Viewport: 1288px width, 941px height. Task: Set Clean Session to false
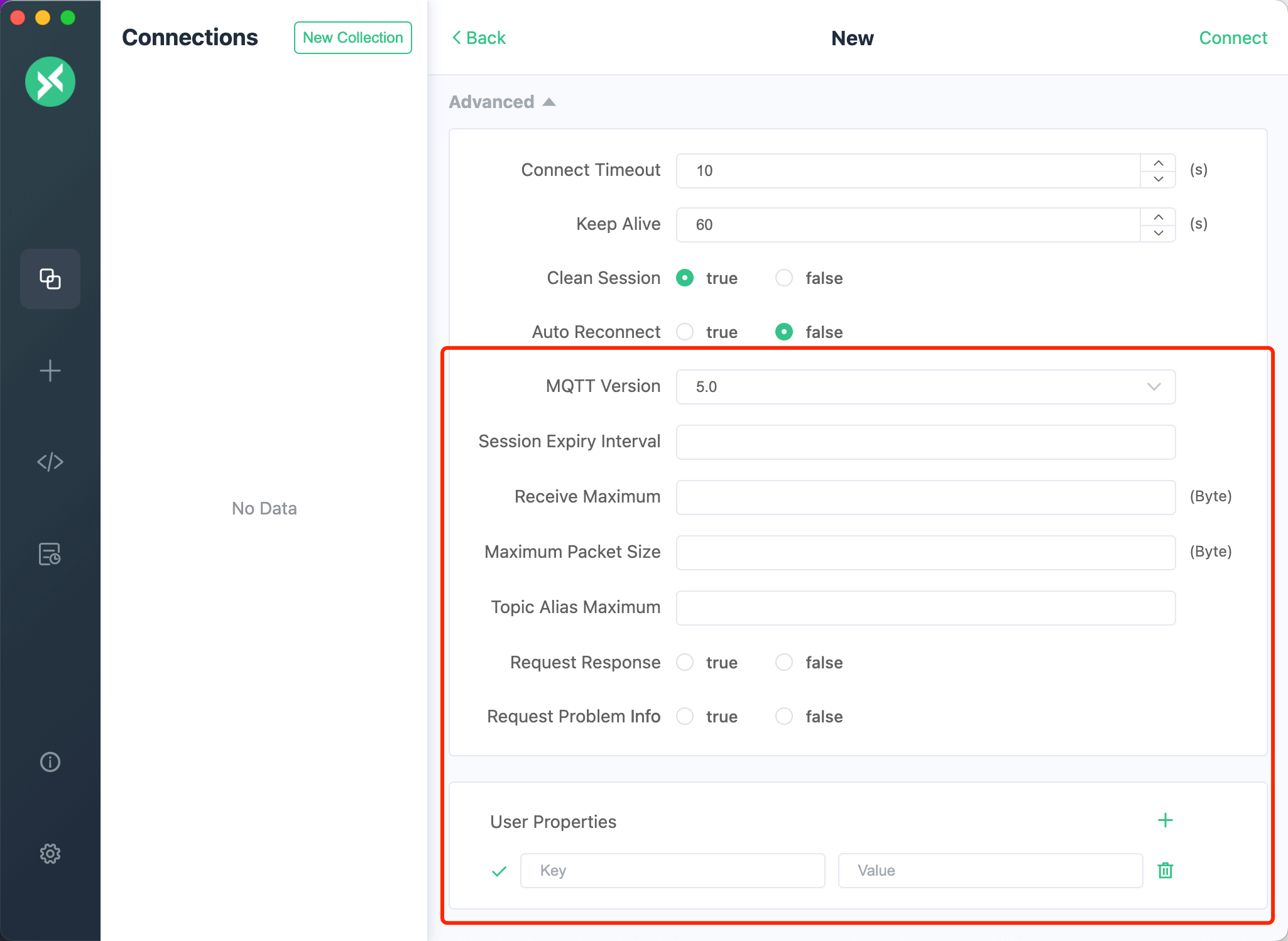click(784, 278)
